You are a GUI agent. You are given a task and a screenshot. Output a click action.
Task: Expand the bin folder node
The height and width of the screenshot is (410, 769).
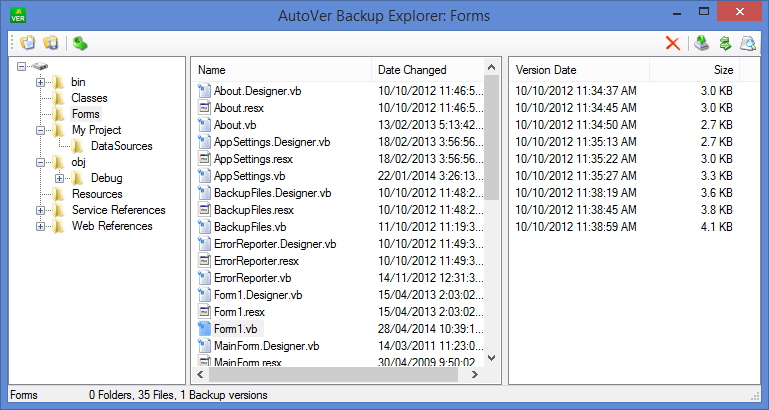pyautogui.click(x=40, y=82)
